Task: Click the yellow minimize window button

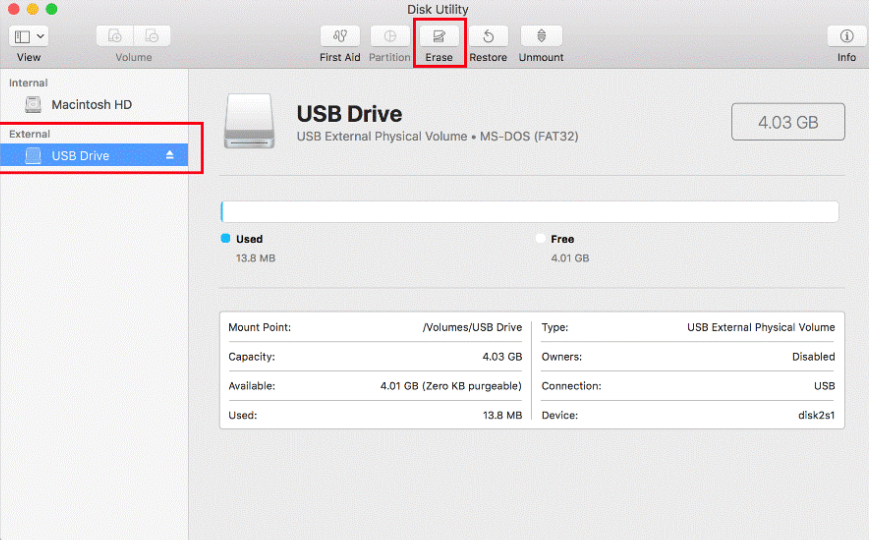Action: 33,9
